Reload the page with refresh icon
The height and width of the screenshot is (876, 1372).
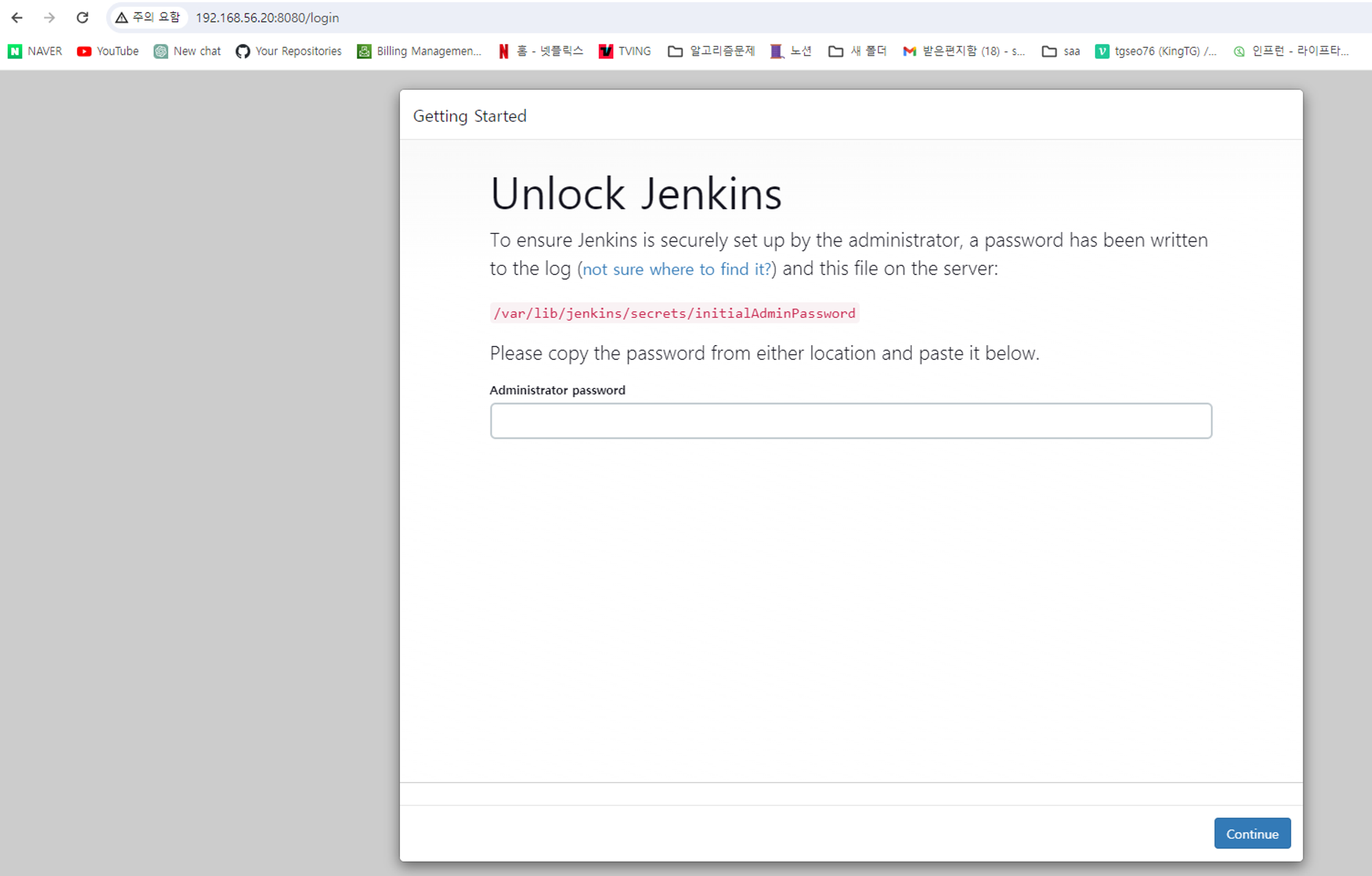(x=82, y=18)
